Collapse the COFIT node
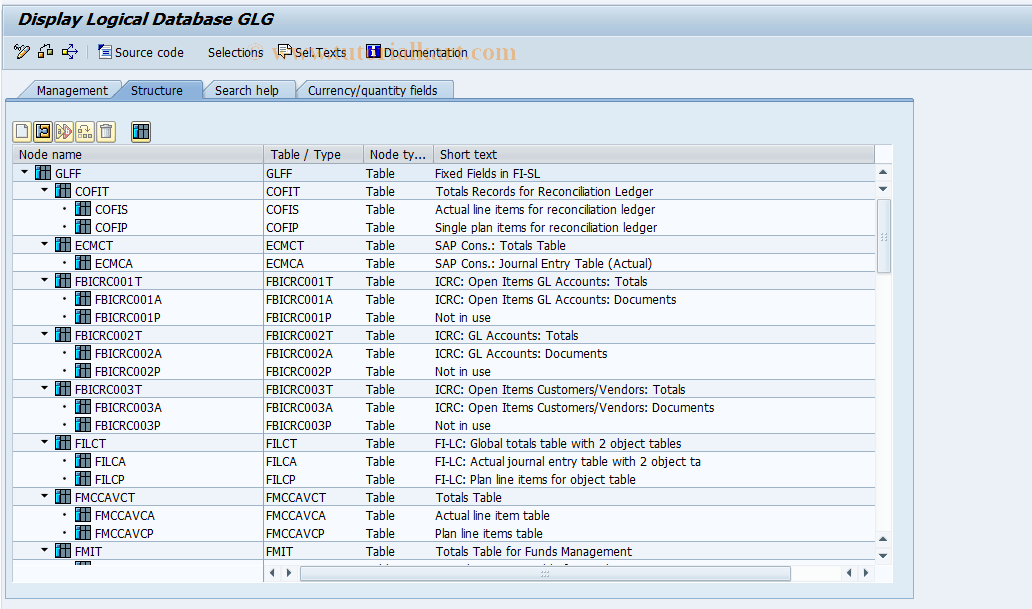 (42, 190)
